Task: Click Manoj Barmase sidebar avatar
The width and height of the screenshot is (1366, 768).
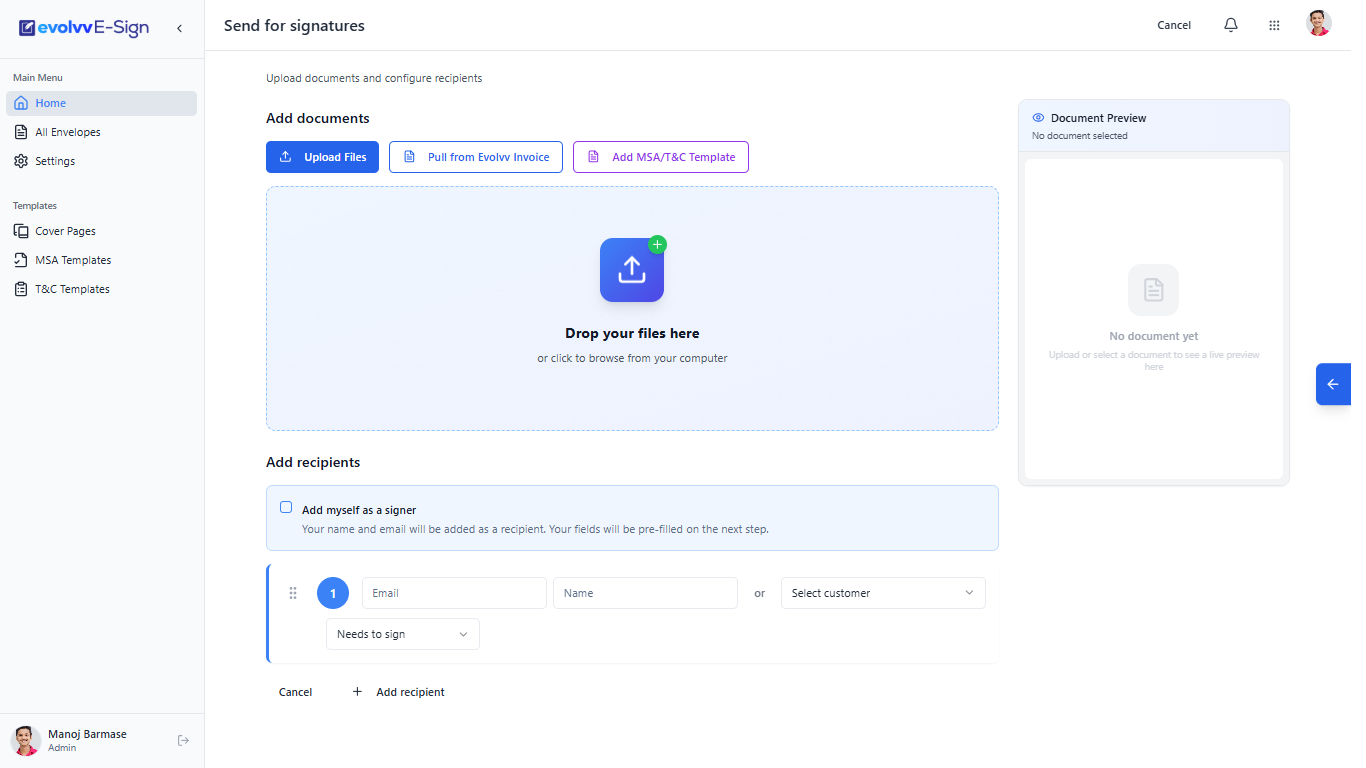Action: click(26, 741)
